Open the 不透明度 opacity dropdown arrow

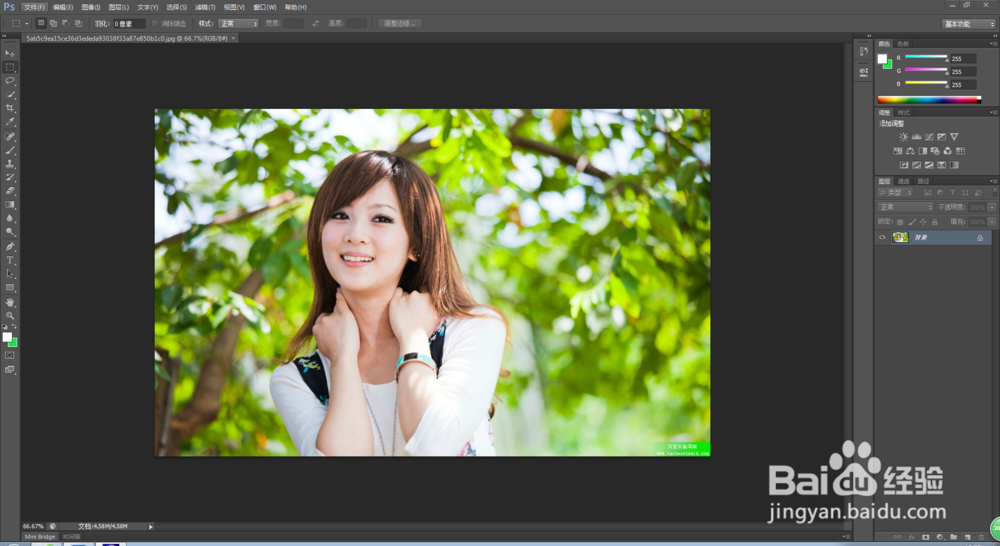[992, 207]
